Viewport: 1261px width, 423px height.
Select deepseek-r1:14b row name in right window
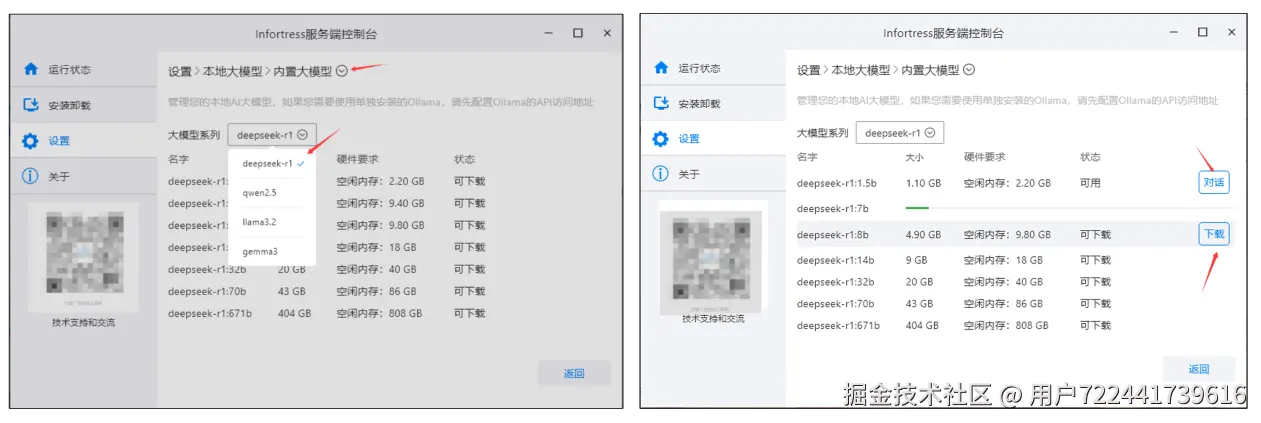(x=835, y=260)
